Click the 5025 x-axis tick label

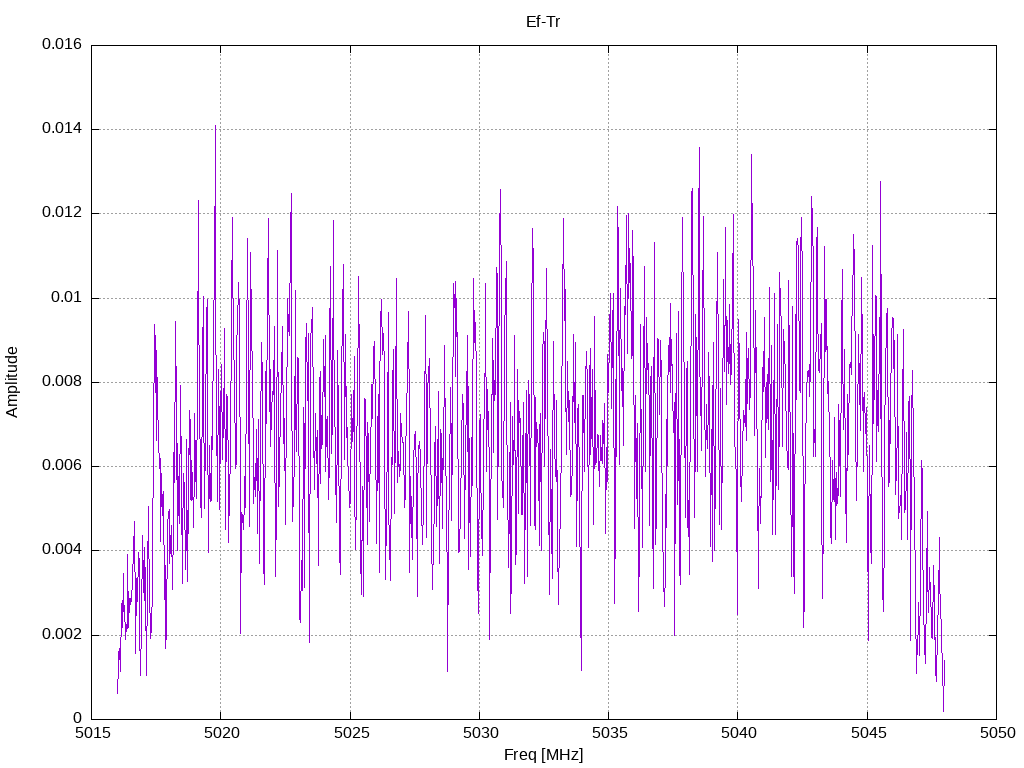pos(351,733)
